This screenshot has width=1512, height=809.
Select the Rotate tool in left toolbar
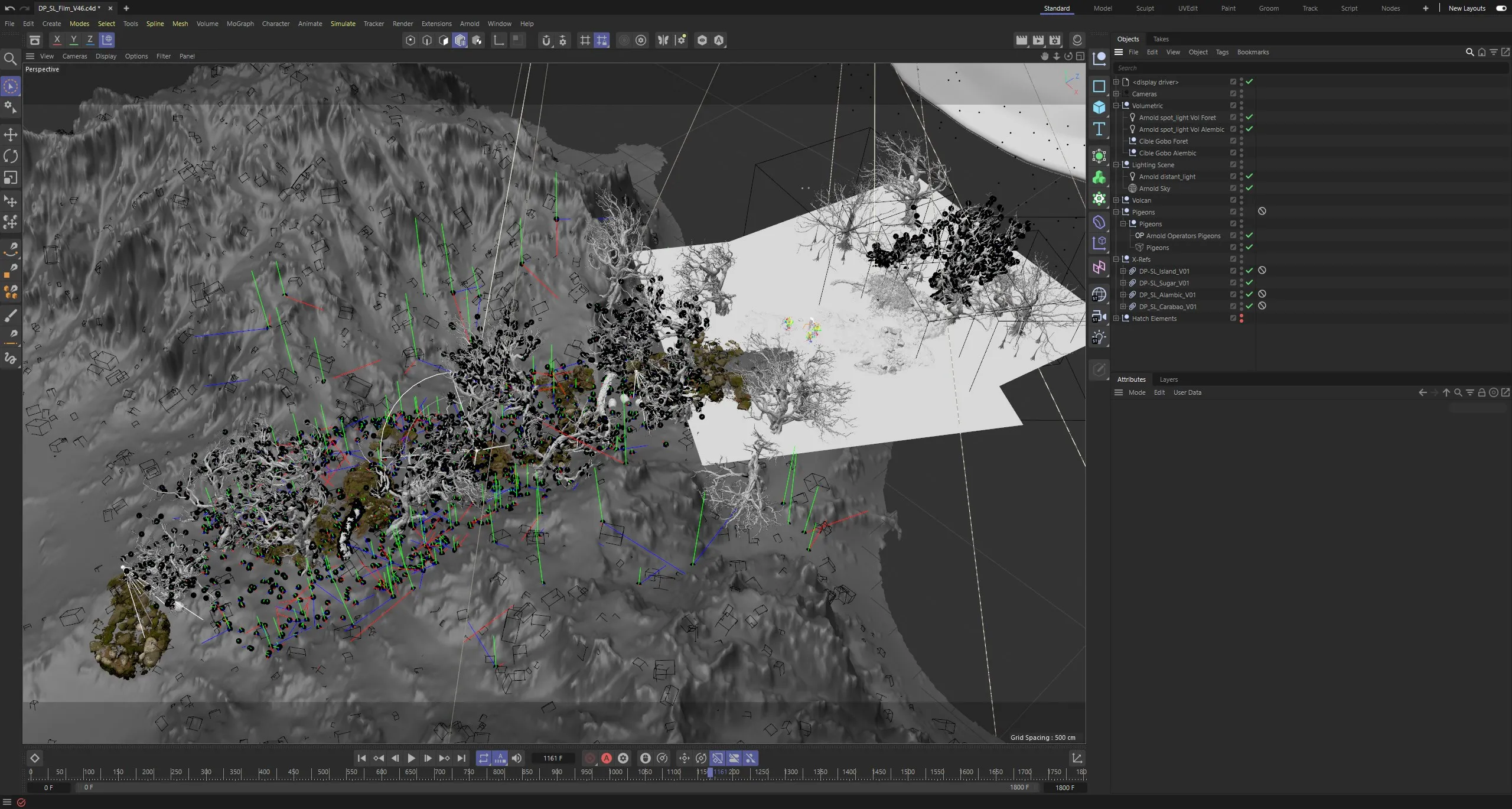(x=11, y=156)
